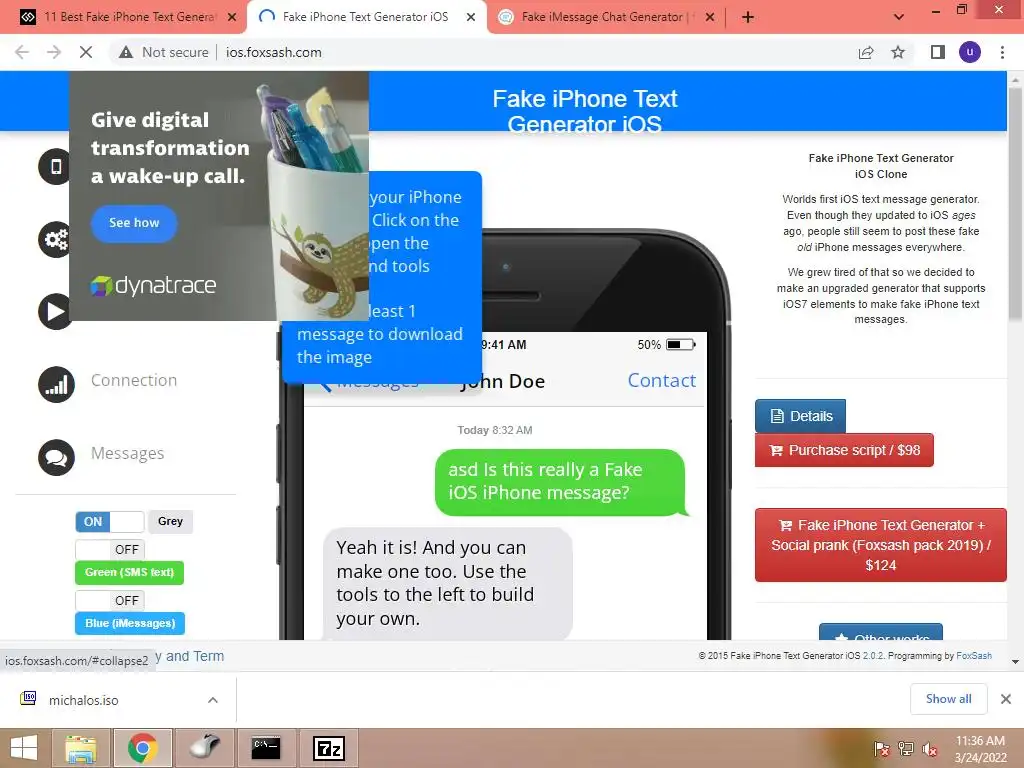Click Foxsash pack 2019 $124 purchase button

coord(880,545)
